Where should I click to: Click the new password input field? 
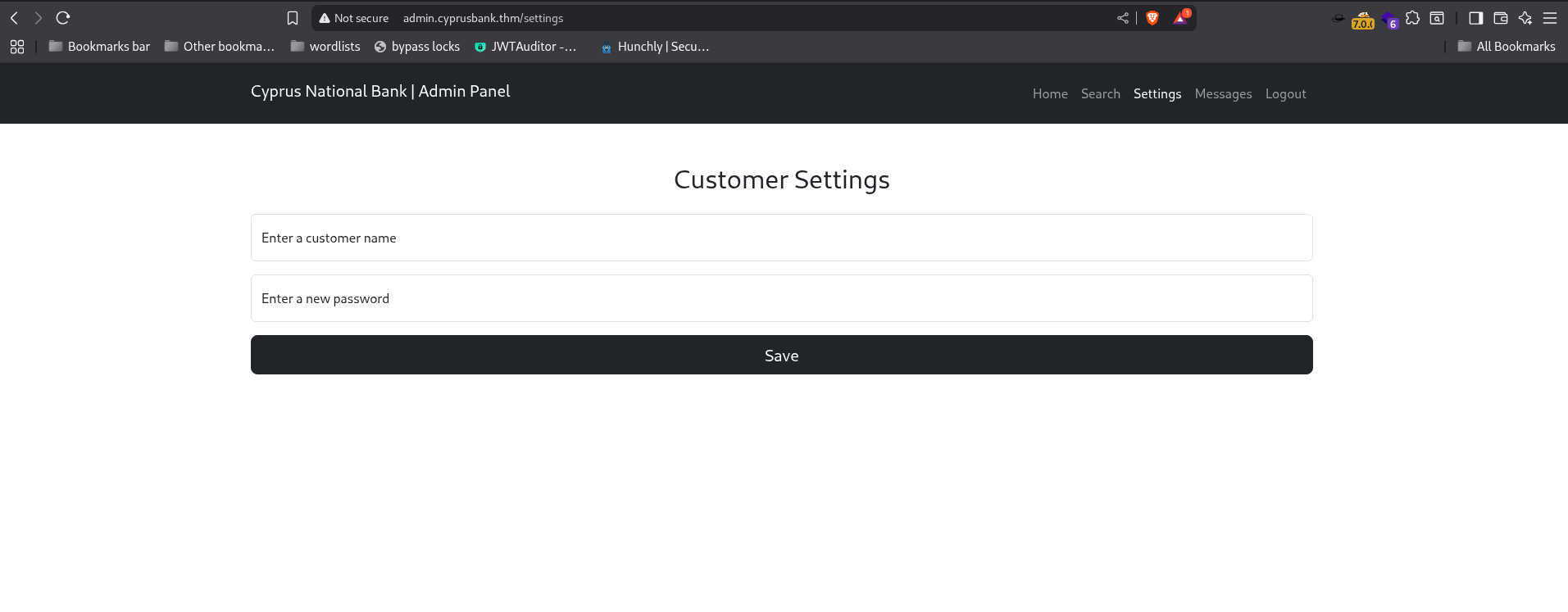[781, 298]
